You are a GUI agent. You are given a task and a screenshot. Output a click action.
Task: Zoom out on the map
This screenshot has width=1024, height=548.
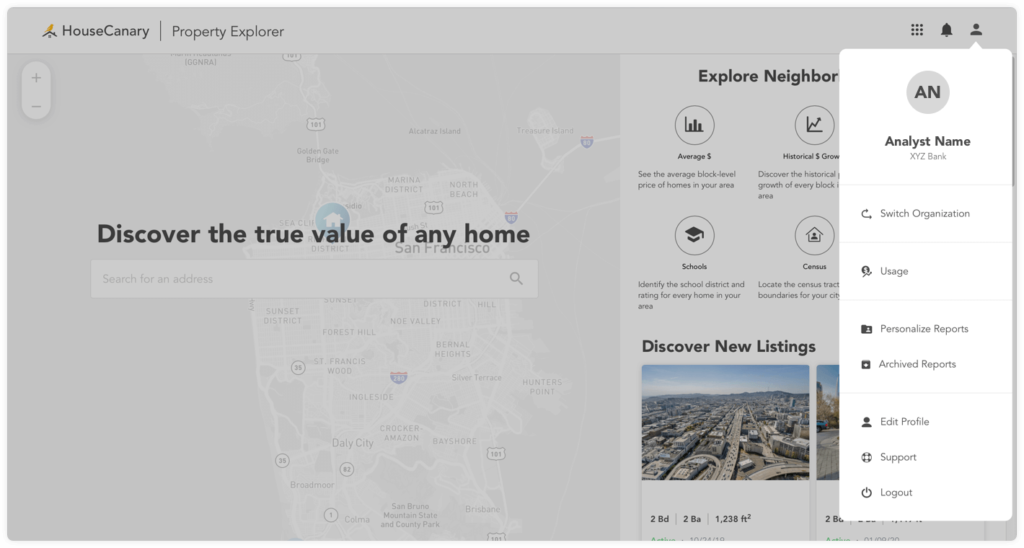(x=36, y=106)
